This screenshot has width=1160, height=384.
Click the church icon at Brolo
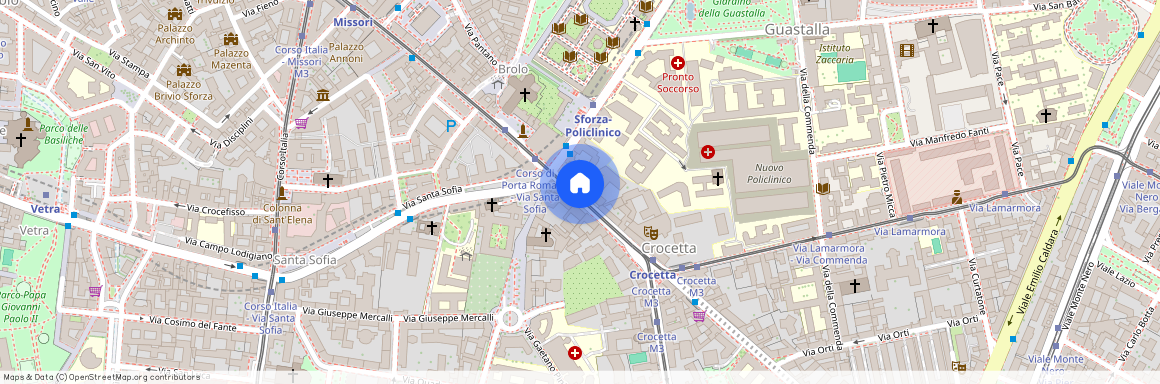[x=525, y=95]
